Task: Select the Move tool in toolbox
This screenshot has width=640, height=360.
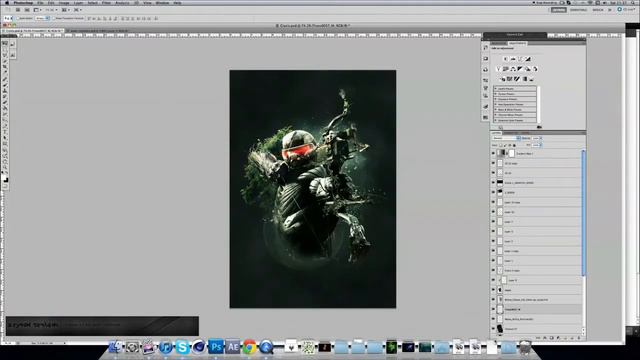Action: (5, 43)
